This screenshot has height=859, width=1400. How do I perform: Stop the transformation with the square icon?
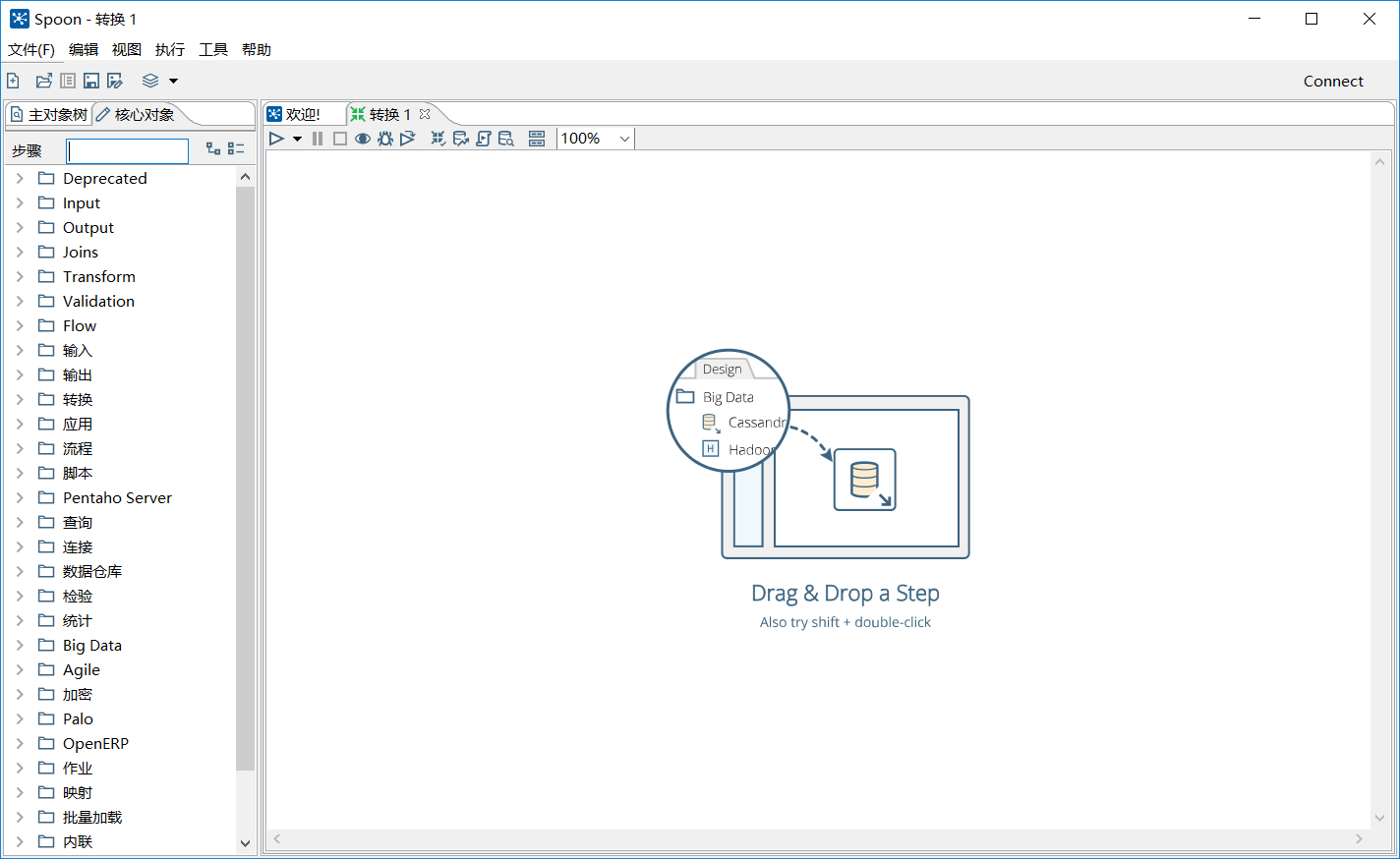click(x=340, y=139)
